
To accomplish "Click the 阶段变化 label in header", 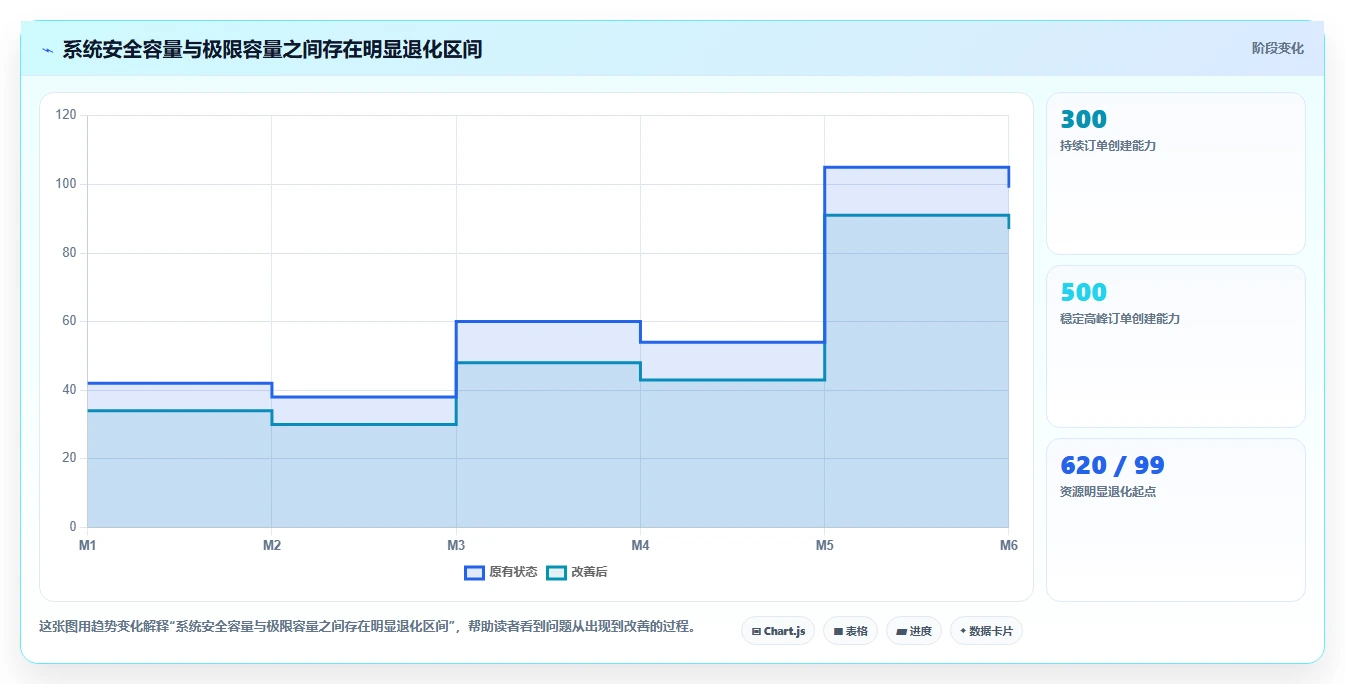I will pyautogui.click(x=1277, y=48).
